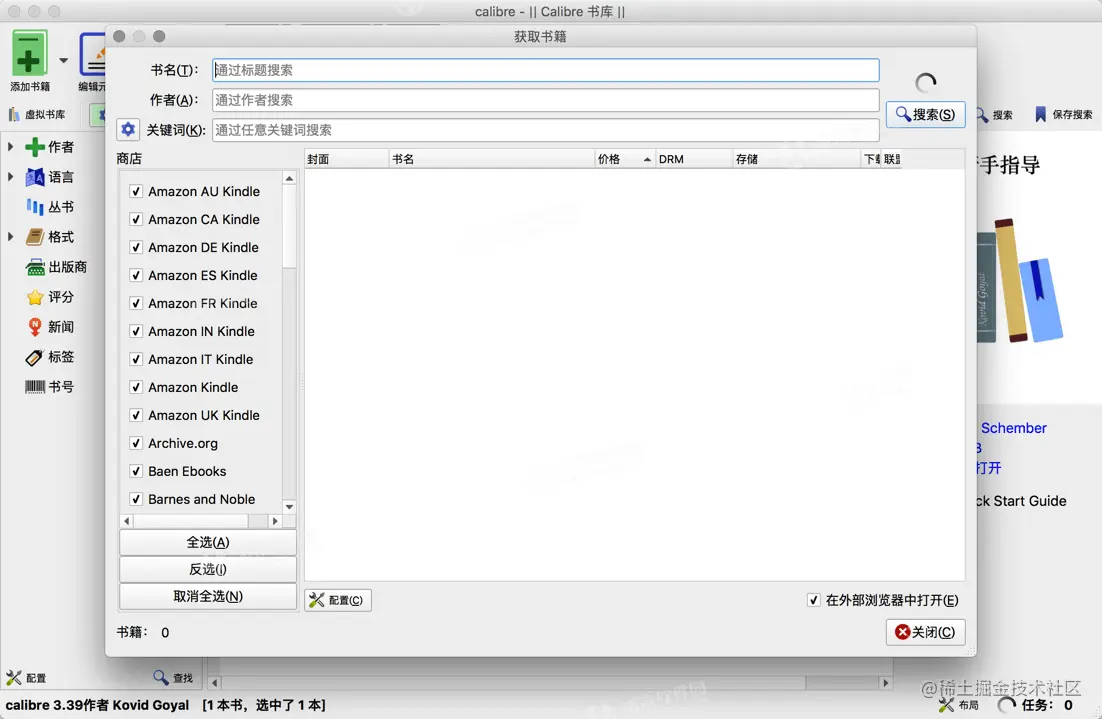Viewport: 1102px width, 719px height.
Task: Click the main window book list scroll-right arrow
Action: [x=886, y=682]
